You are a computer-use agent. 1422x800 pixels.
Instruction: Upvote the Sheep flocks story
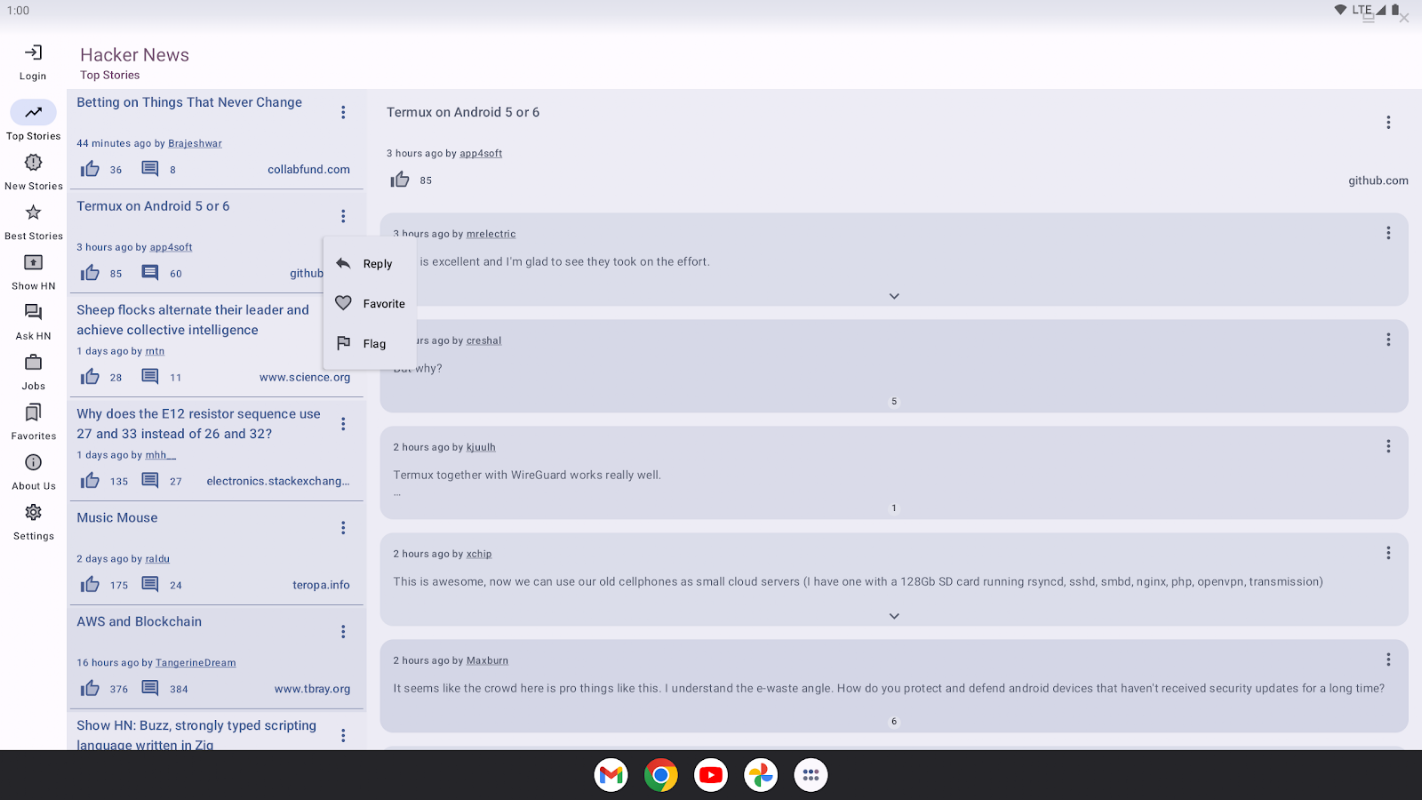90,377
